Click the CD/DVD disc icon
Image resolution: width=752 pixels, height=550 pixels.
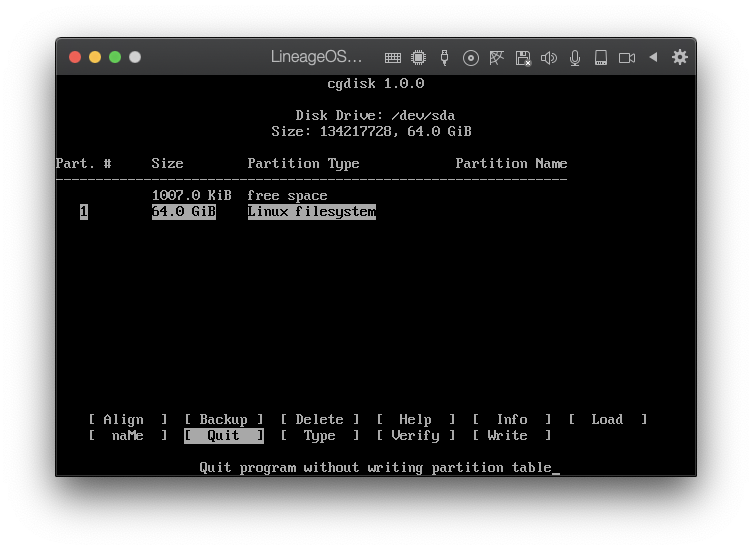coord(471,58)
